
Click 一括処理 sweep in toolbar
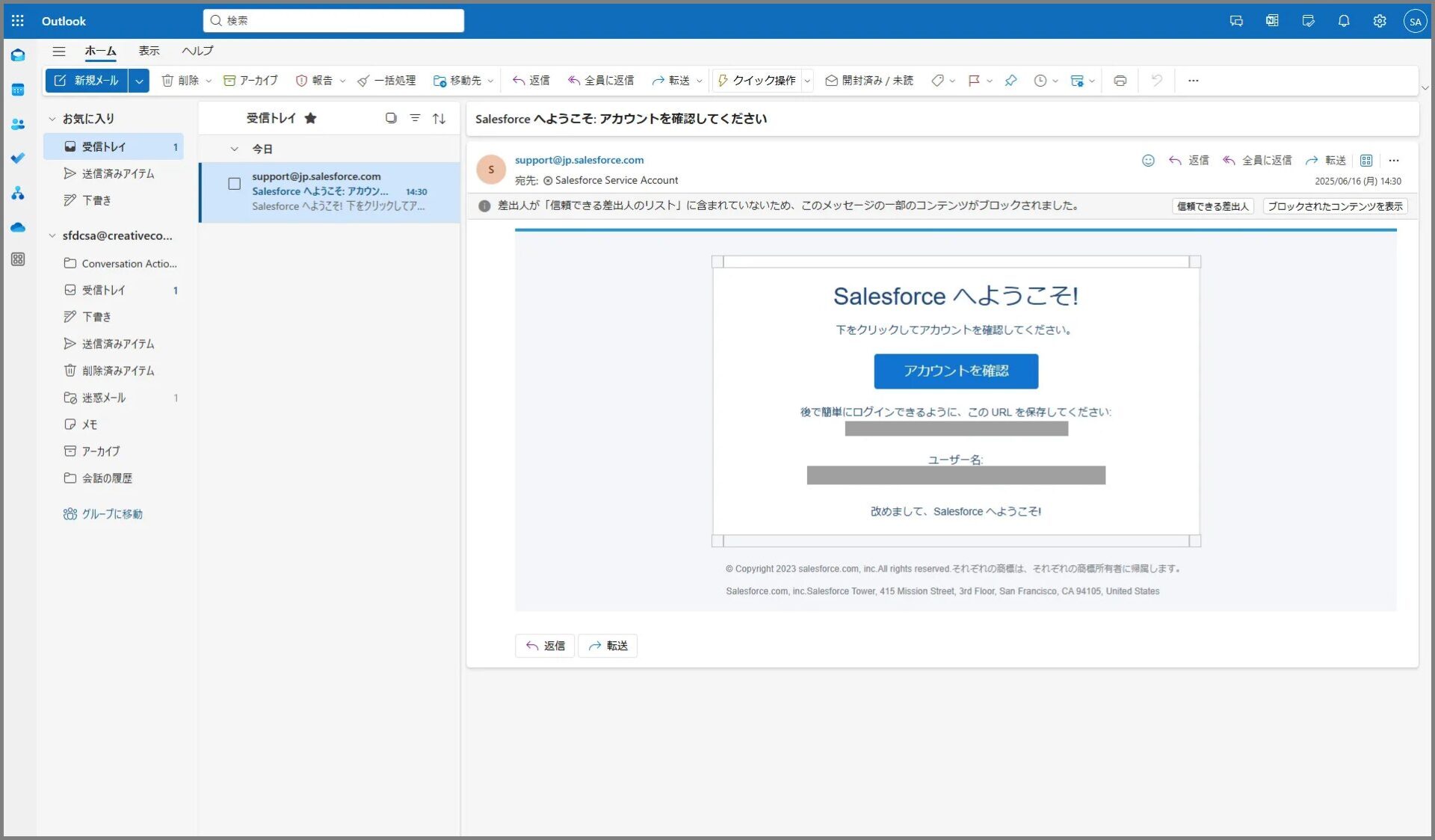(386, 81)
